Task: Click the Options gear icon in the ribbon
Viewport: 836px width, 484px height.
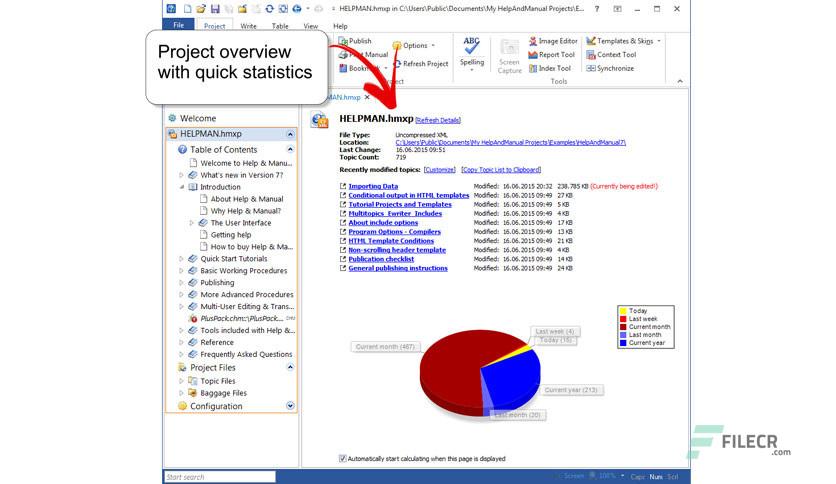Action: 397,45
